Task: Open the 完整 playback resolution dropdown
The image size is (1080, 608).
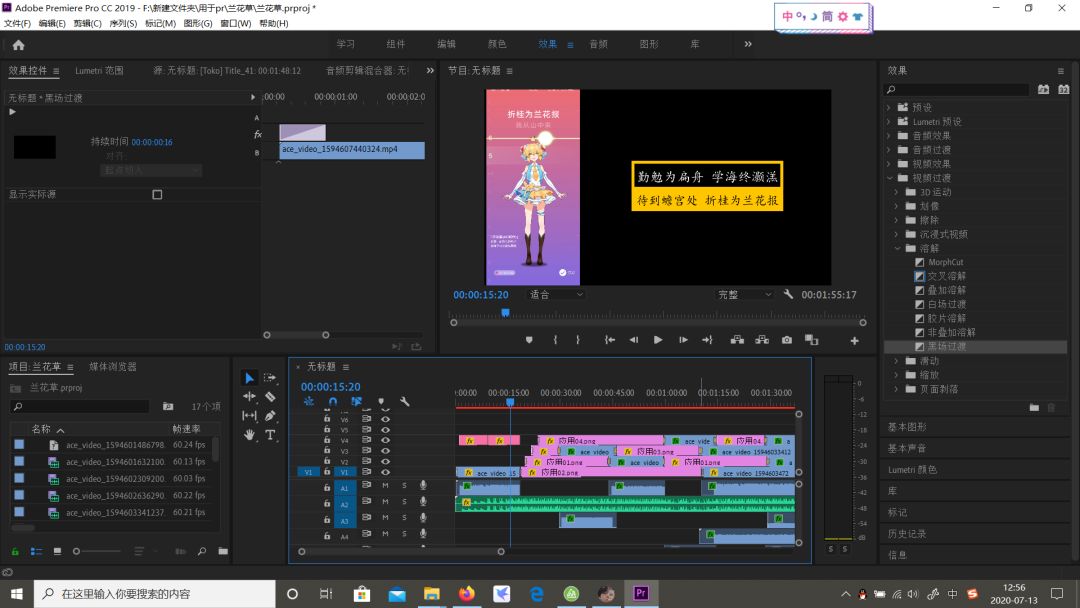Action: point(745,295)
